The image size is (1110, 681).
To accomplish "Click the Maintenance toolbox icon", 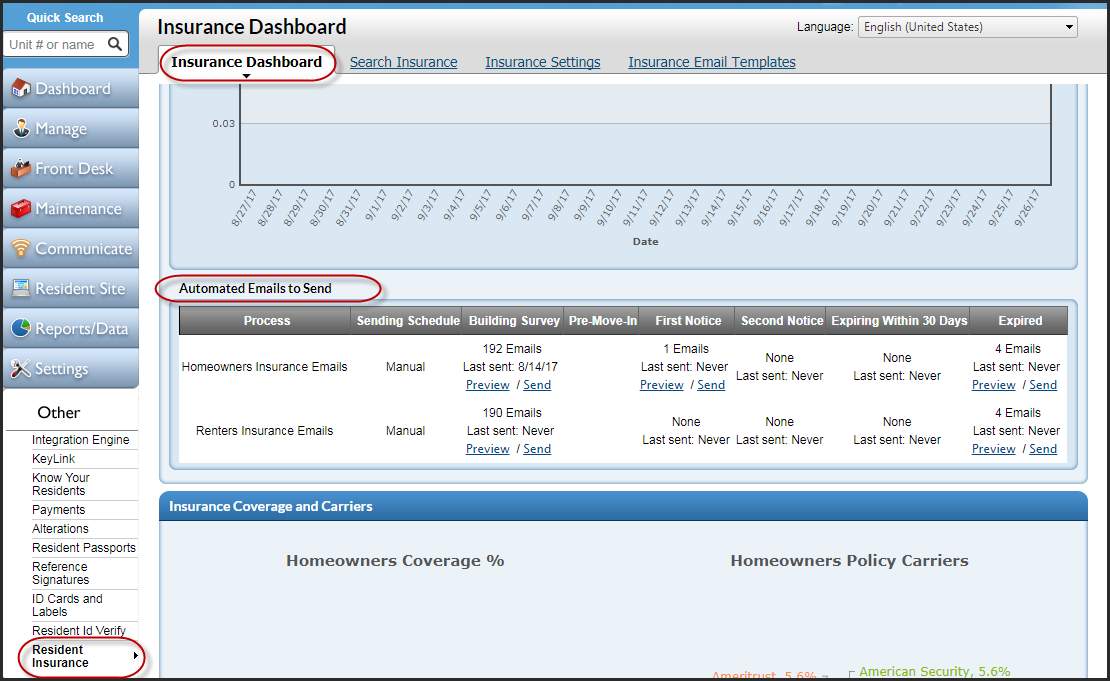I will (x=21, y=208).
